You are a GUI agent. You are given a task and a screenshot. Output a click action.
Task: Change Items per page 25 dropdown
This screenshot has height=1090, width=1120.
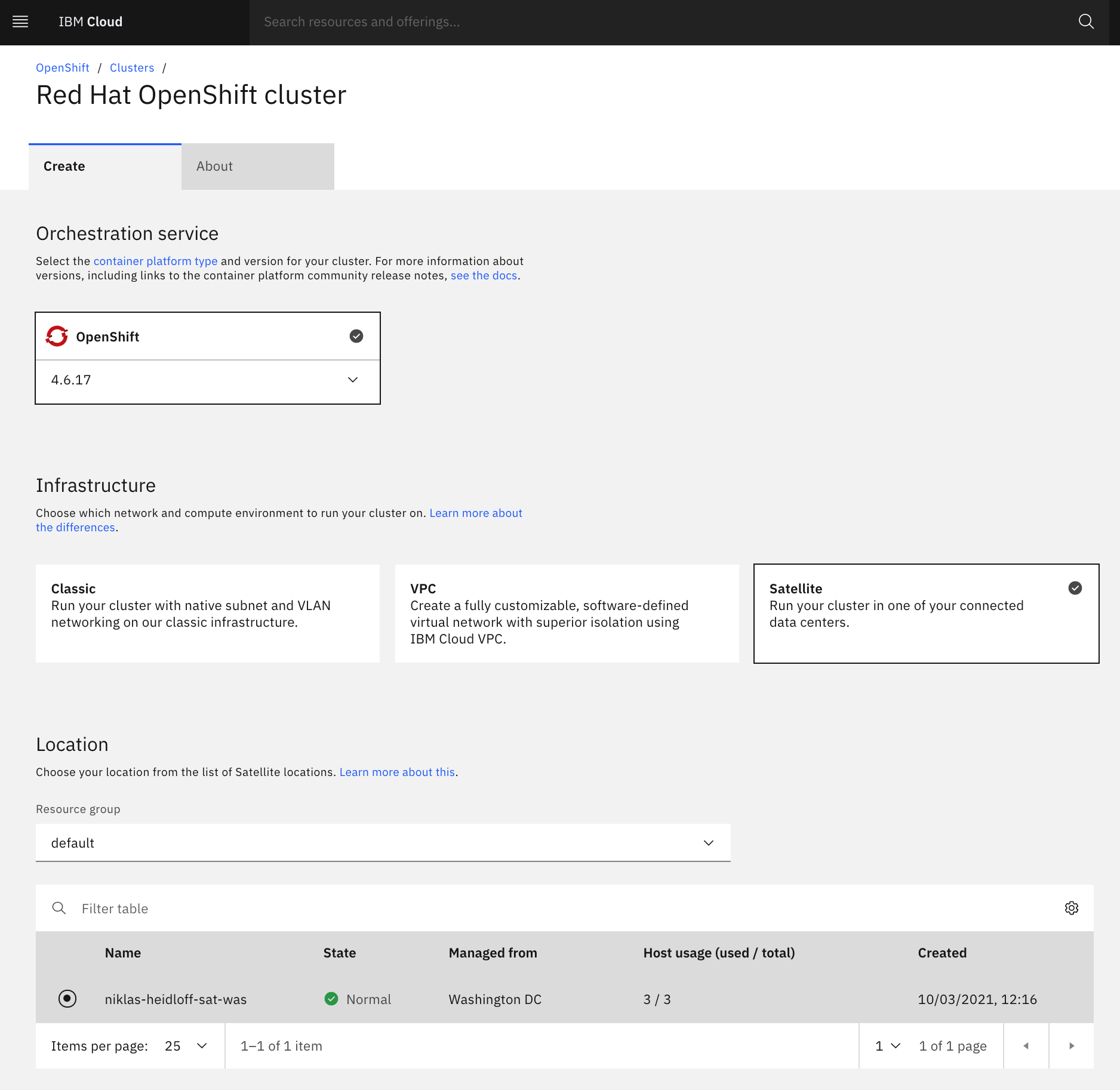point(186,1046)
